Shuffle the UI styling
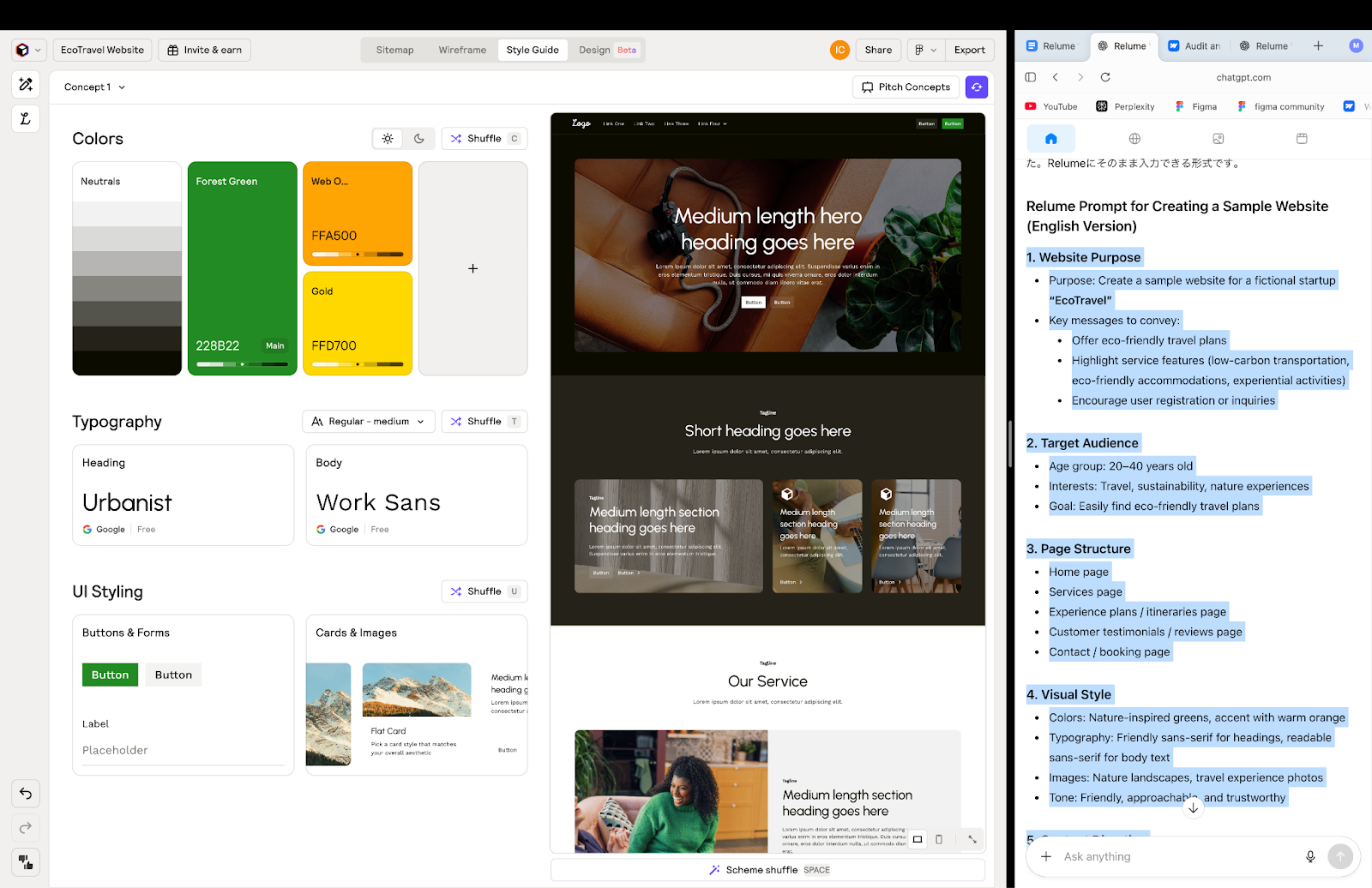1372x888 pixels. (x=484, y=591)
